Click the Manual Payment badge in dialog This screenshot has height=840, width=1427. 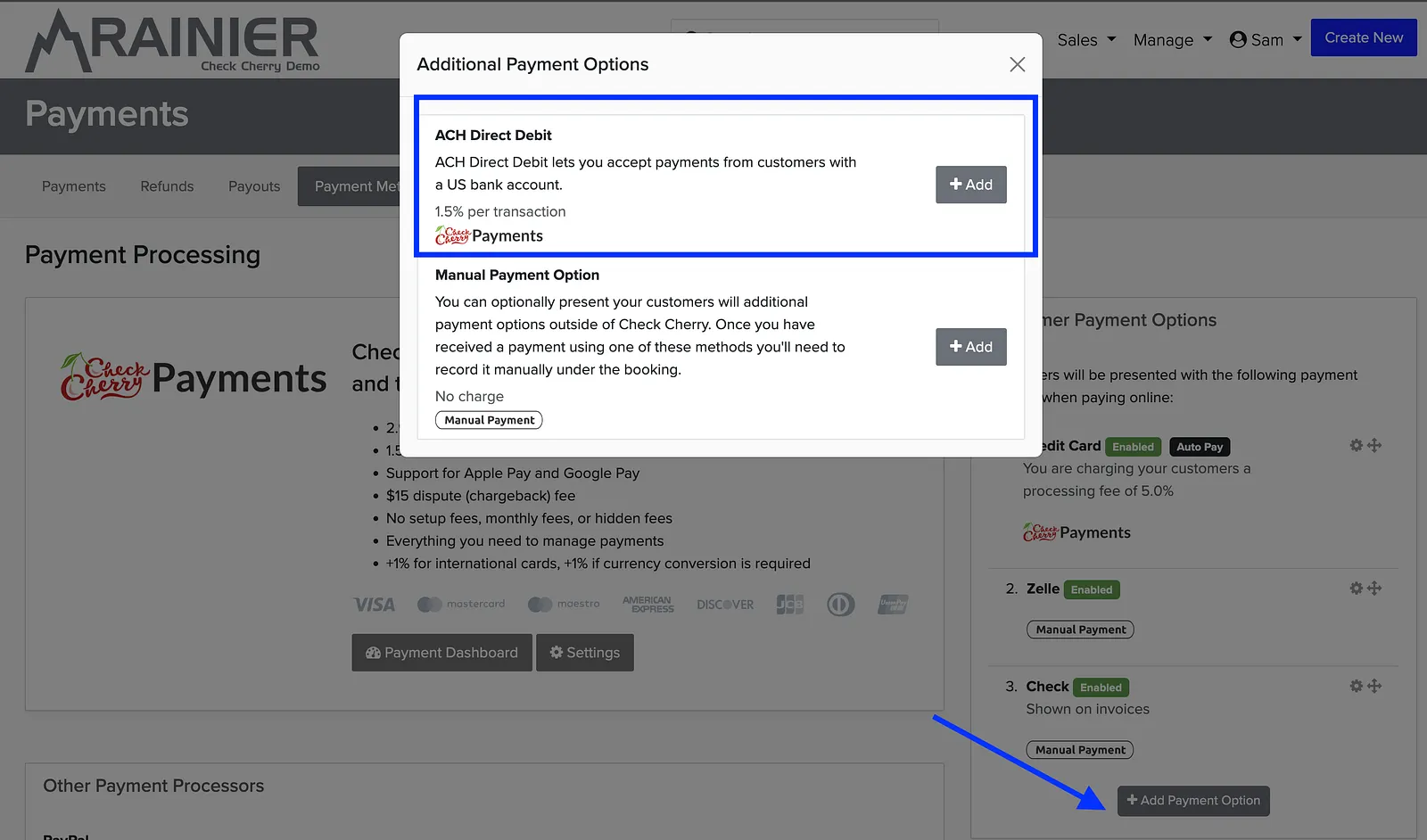point(489,420)
